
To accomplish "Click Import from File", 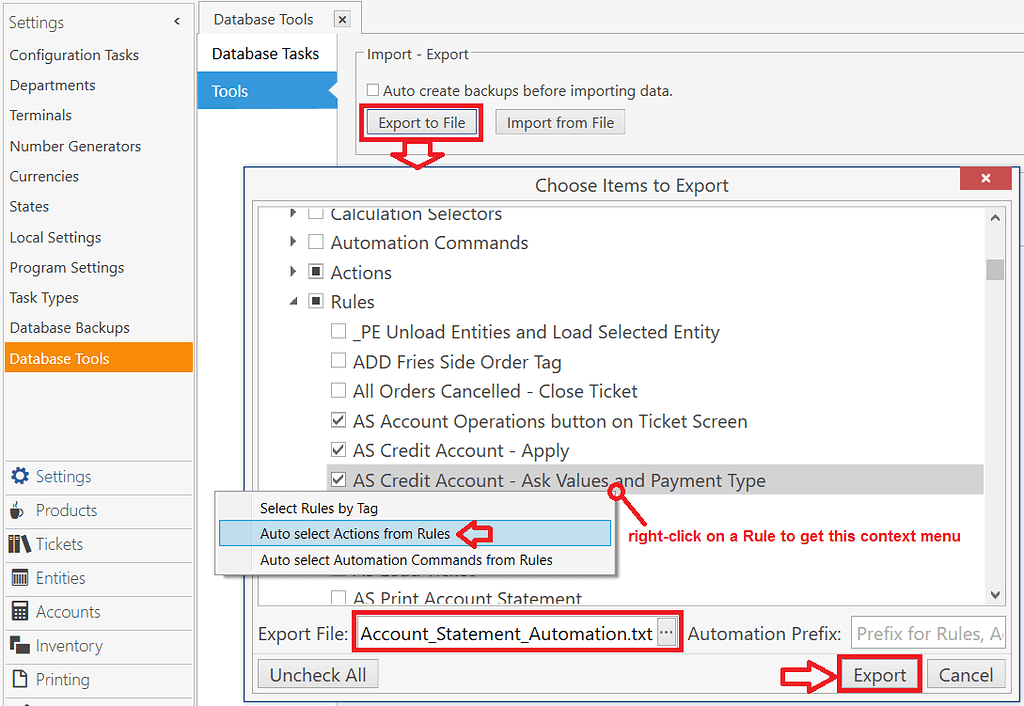I will point(560,121).
